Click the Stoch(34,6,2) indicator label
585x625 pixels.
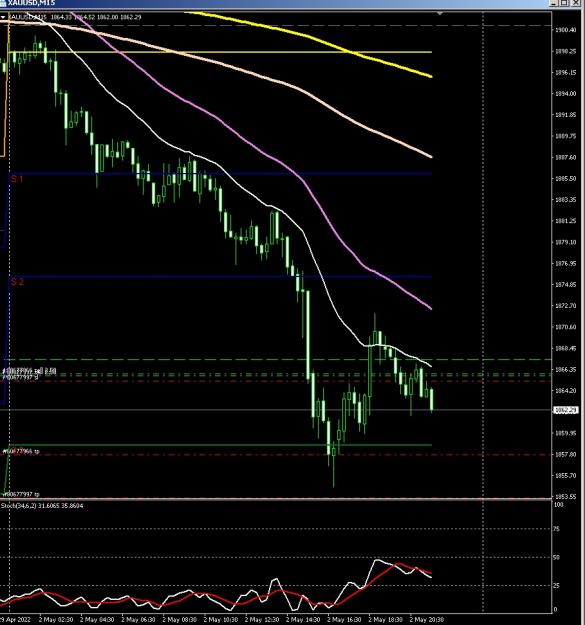click(42, 505)
